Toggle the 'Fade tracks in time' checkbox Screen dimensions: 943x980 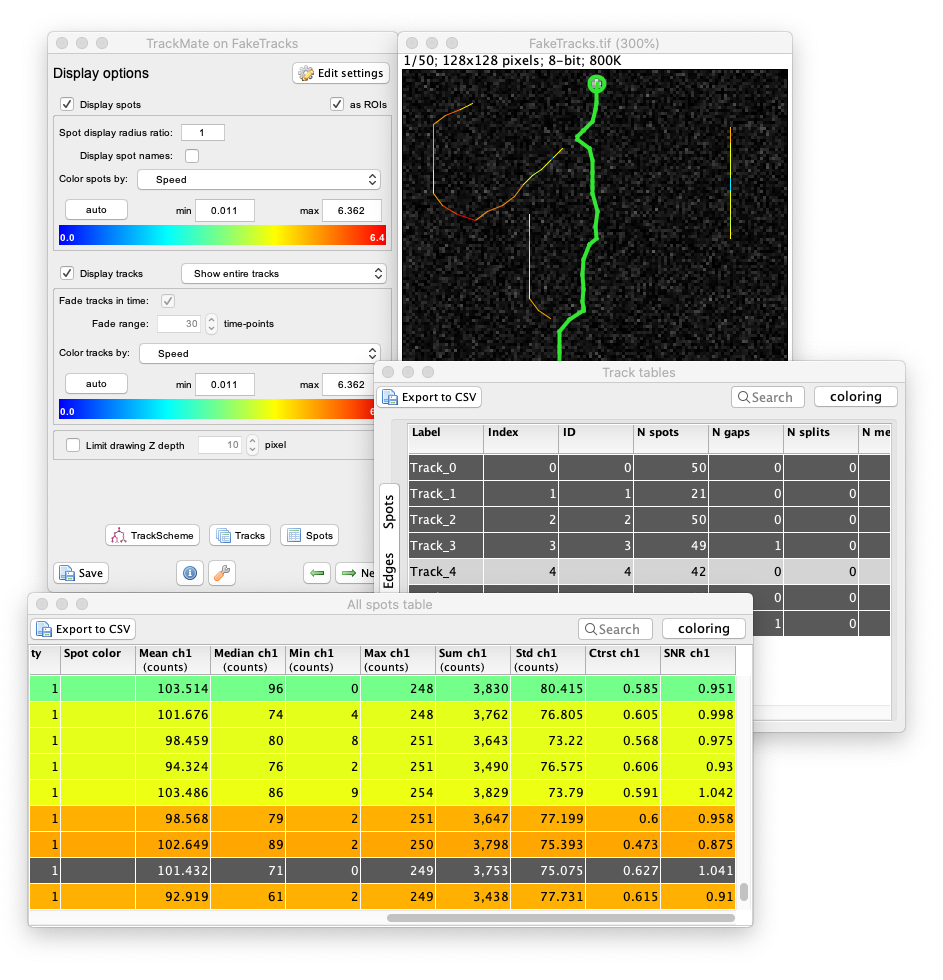[167, 301]
